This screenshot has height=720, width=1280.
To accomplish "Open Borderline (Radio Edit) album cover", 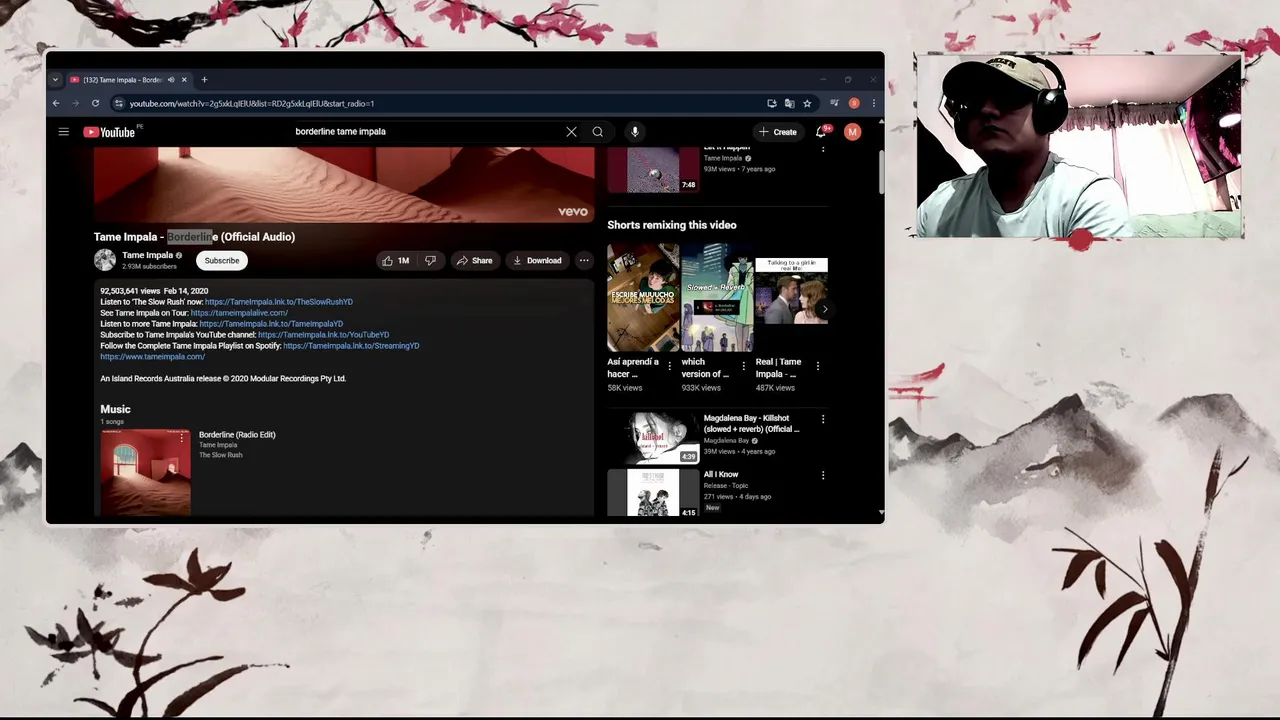I will click(145, 472).
